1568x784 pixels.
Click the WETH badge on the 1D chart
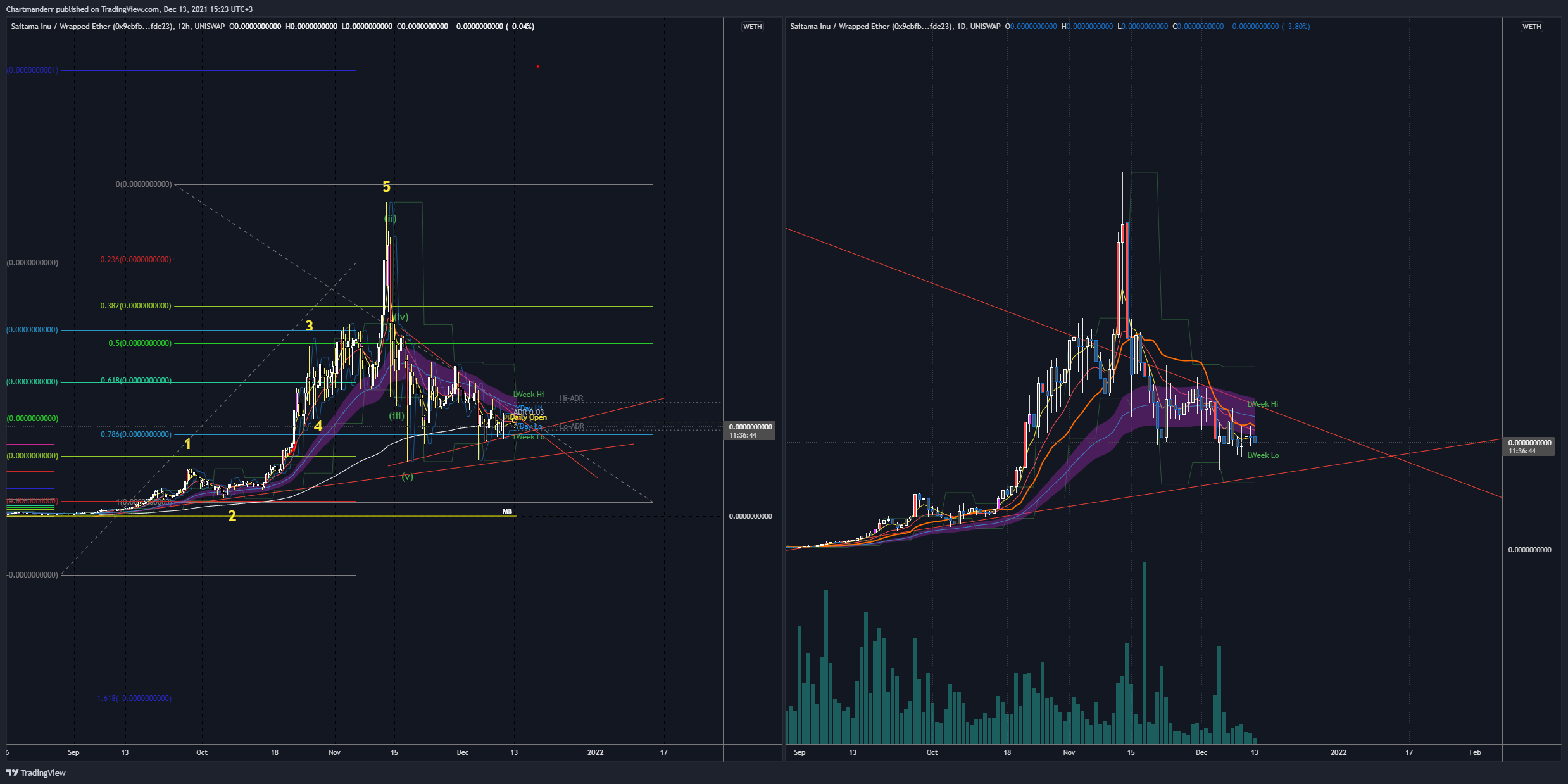click(1531, 27)
